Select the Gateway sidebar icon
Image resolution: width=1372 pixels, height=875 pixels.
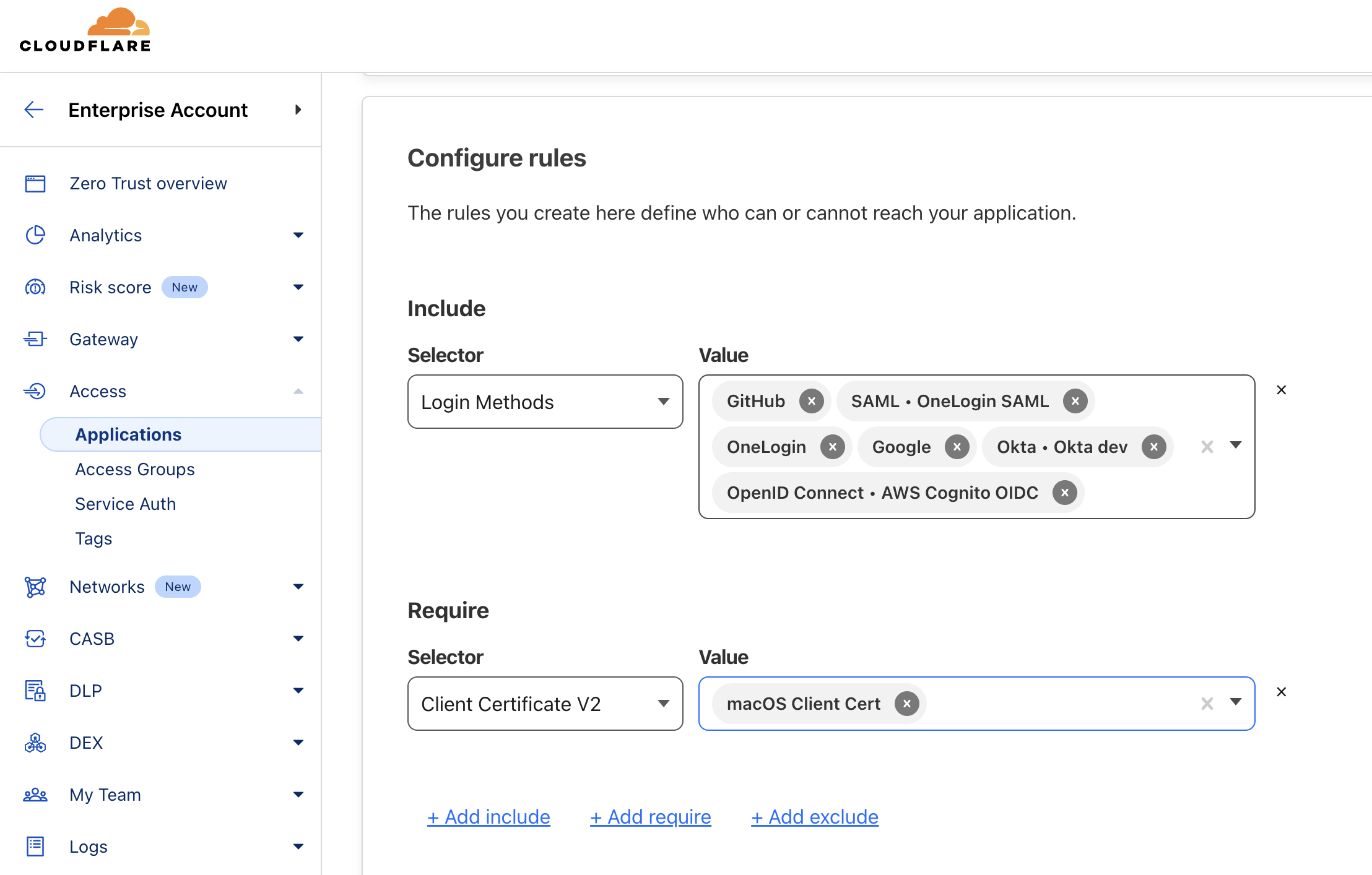point(35,339)
